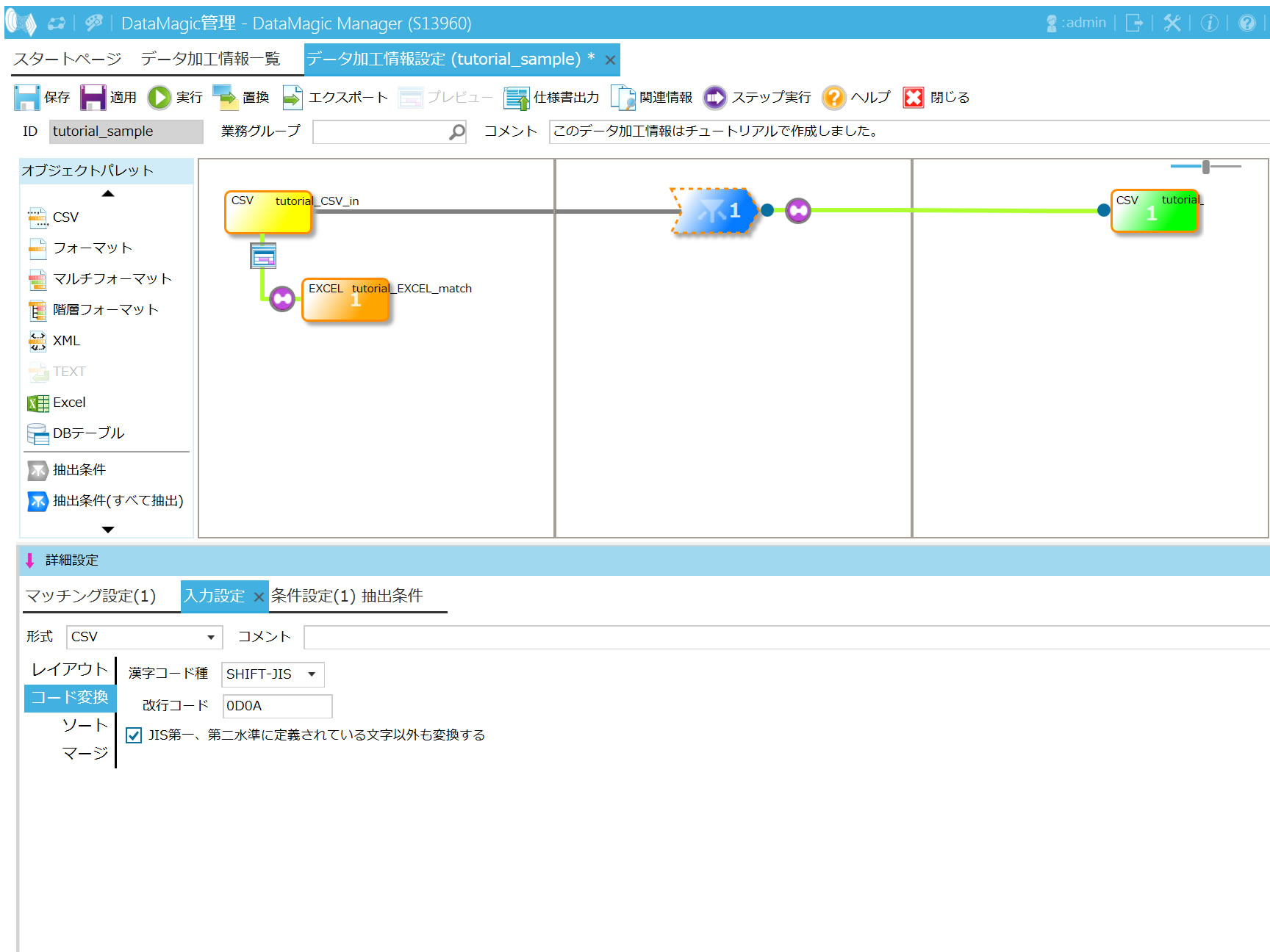
Task: Open the 形式 CSV format dropdown
Action: (x=210, y=637)
